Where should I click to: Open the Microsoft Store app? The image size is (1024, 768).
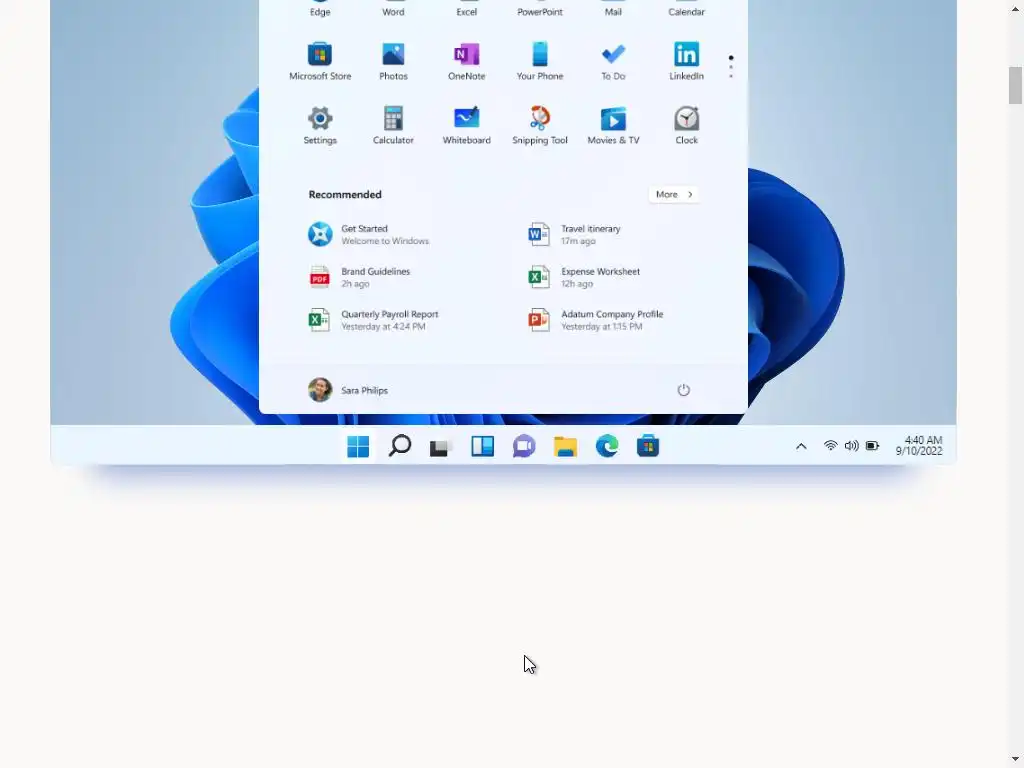(320, 61)
